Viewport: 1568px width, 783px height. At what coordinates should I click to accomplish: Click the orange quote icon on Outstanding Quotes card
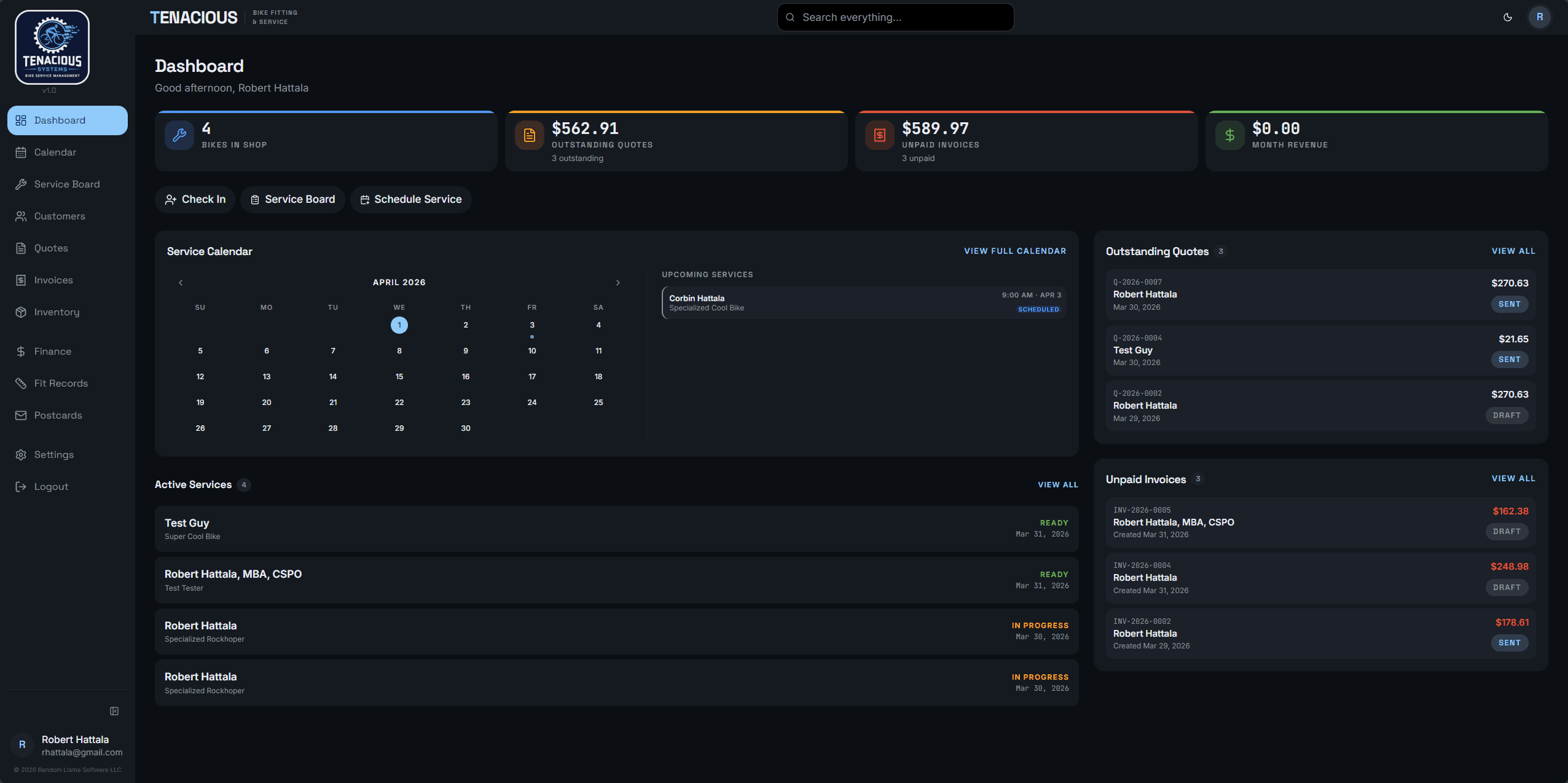528,135
